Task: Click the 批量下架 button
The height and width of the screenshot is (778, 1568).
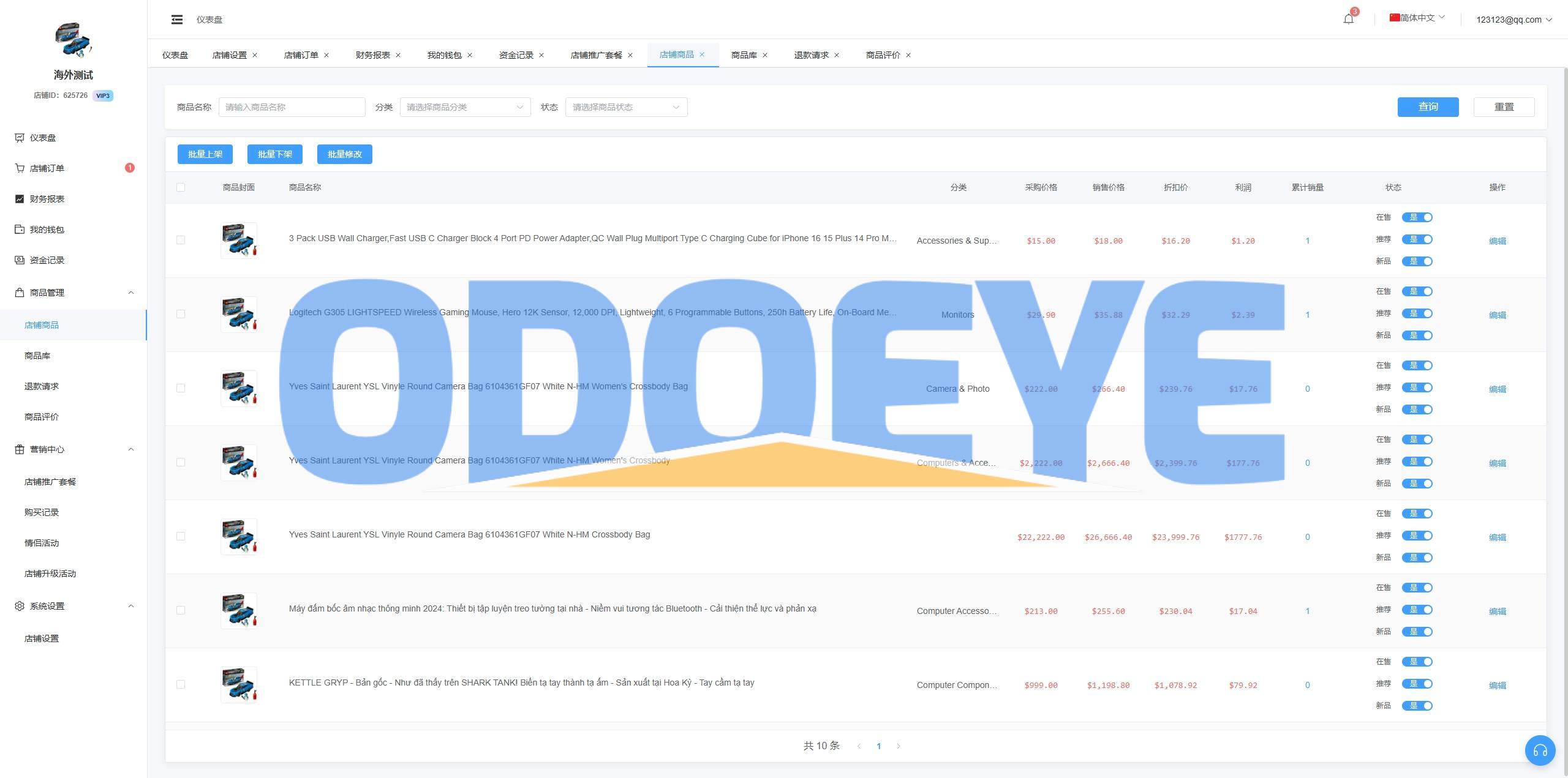Action: [275, 154]
